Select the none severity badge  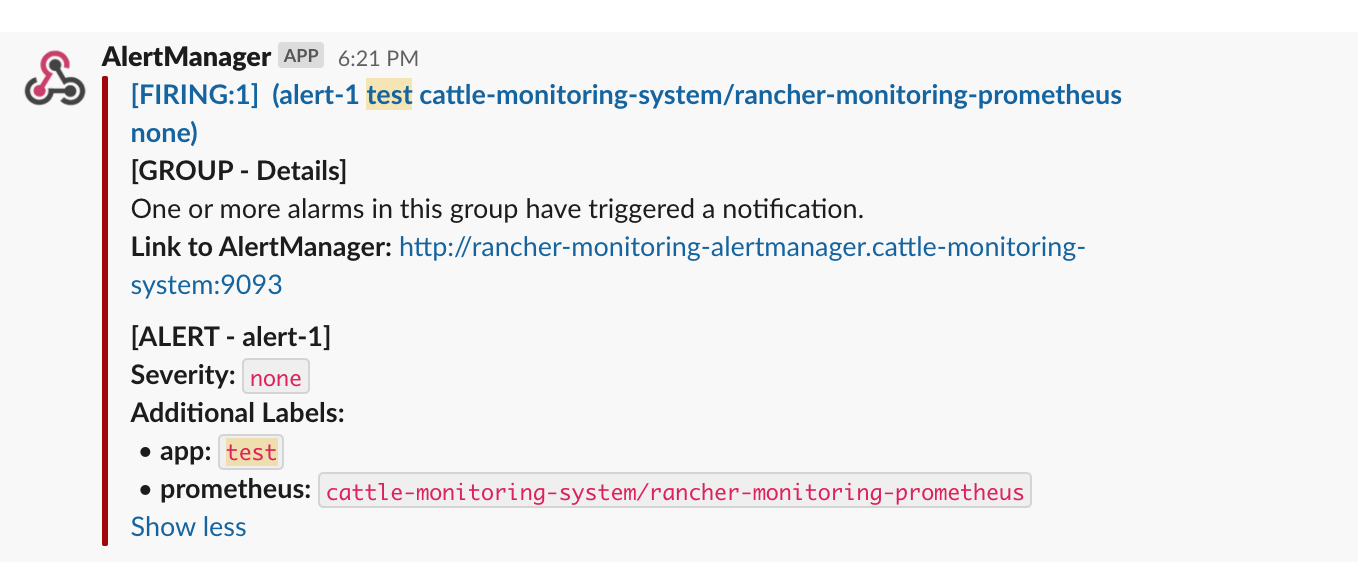(275, 377)
